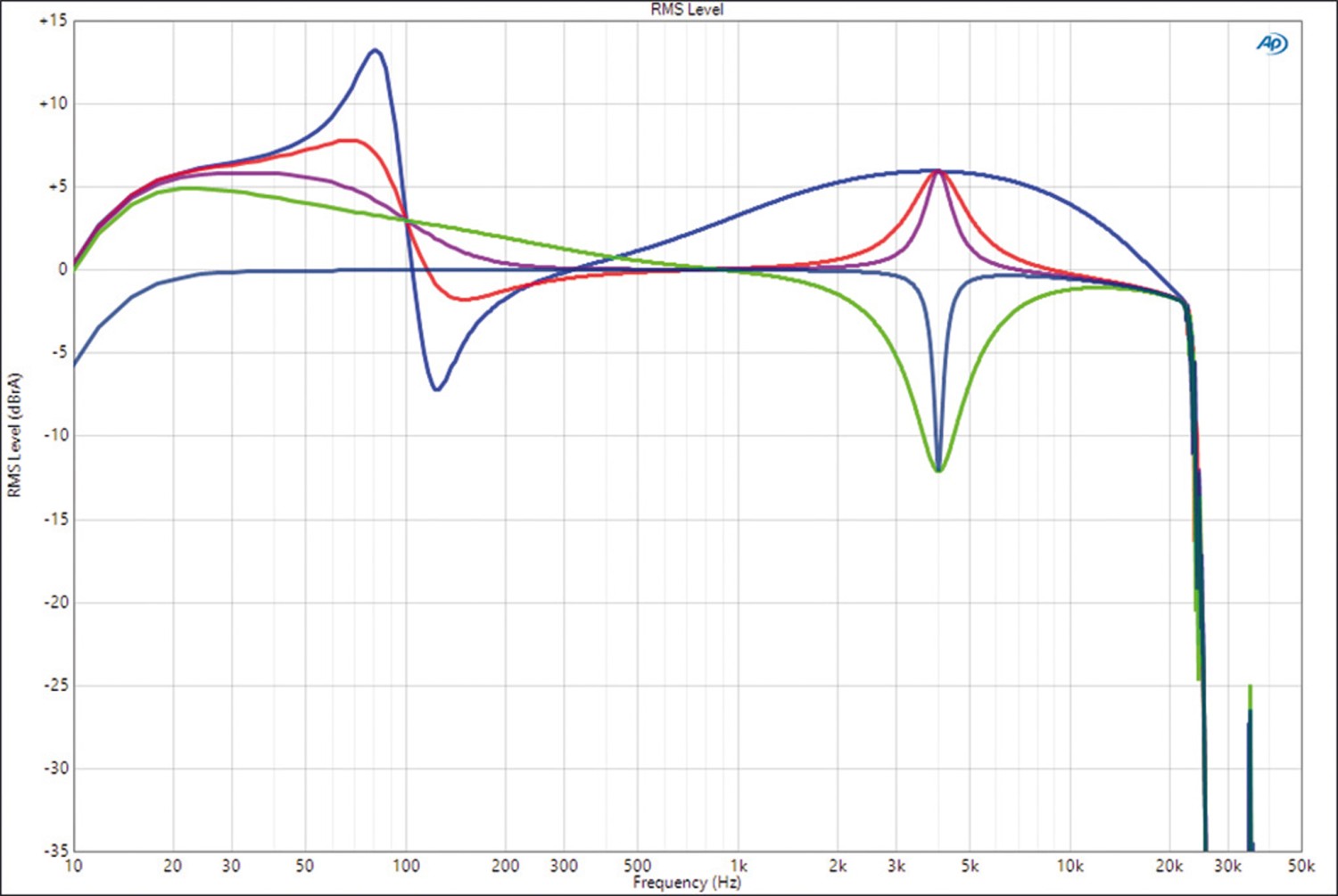Click the red trace's peak near 70 Hz
This screenshot has width=1338, height=896.
point(350,140)
